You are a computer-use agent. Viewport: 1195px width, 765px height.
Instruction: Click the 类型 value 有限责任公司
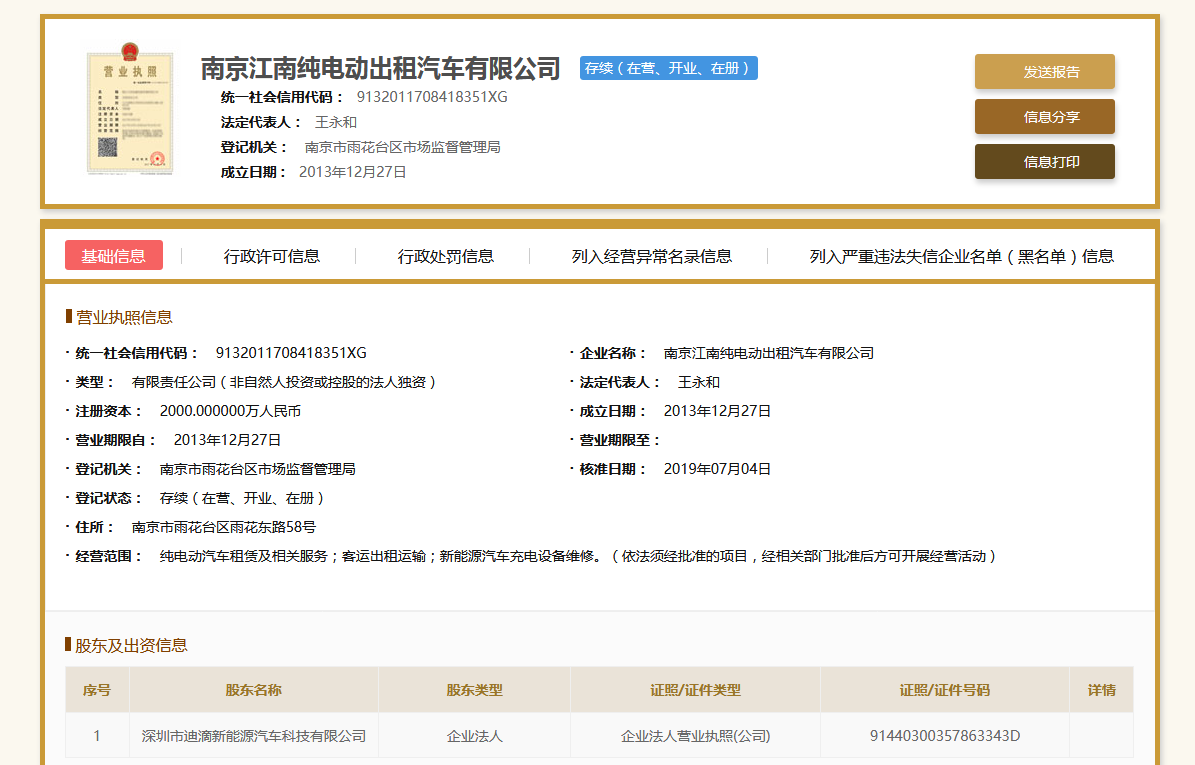(284, 382)
